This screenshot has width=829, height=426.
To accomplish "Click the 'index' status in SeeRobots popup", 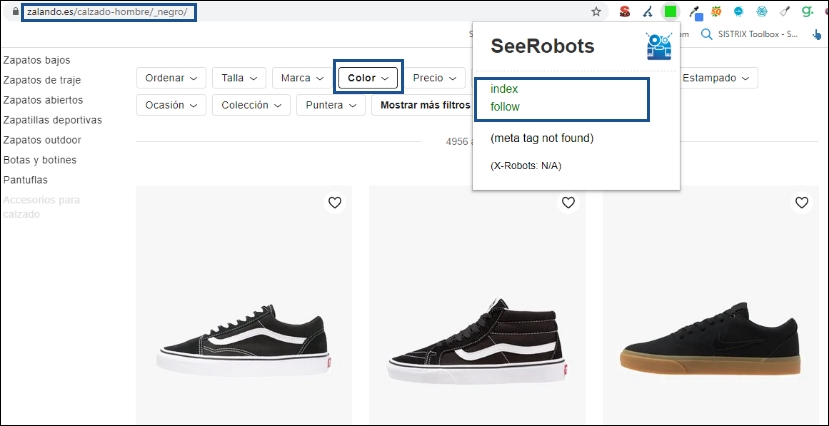I will [x=504, y=89].
